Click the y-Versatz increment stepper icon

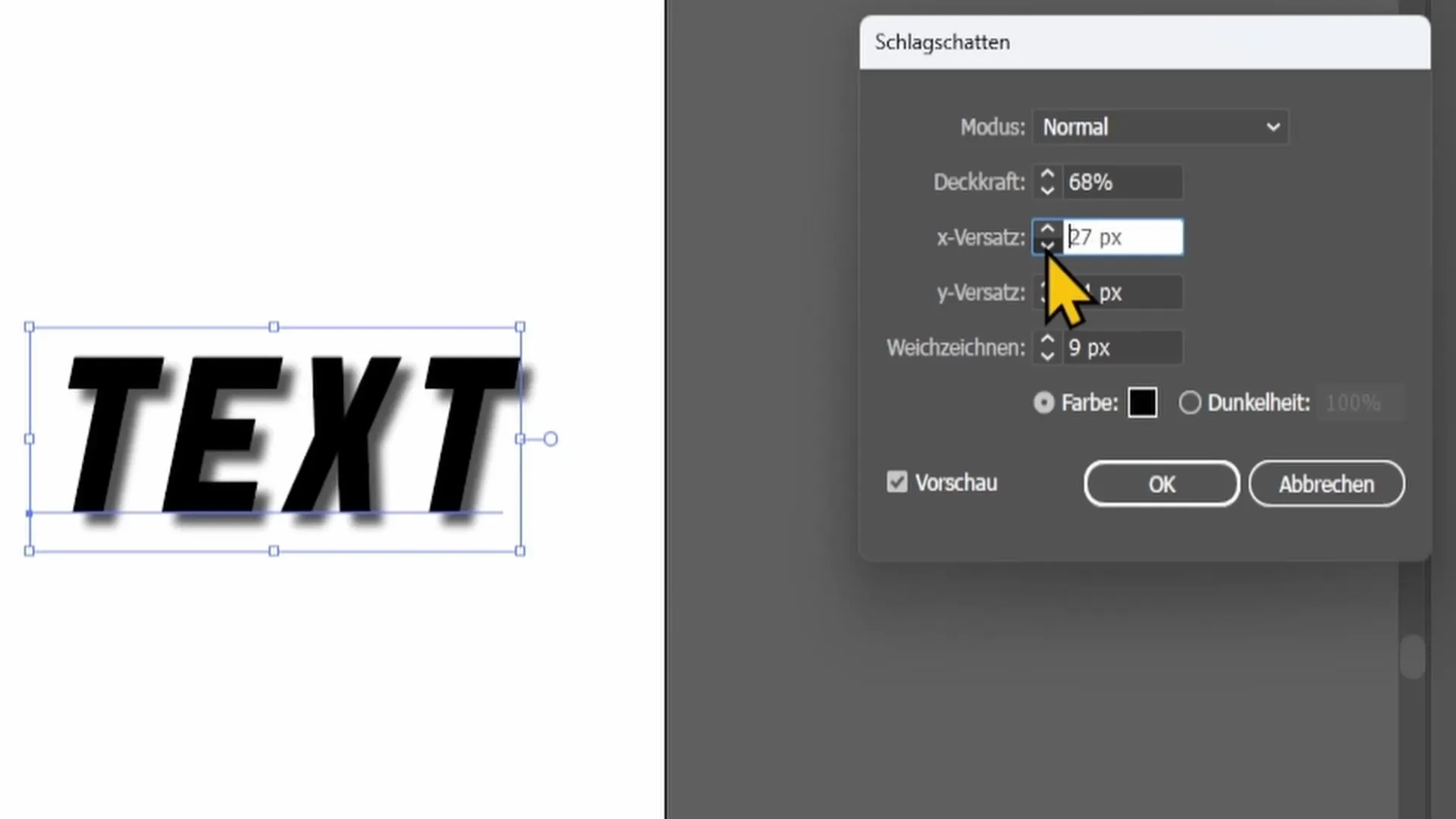tap(1047, 284)
